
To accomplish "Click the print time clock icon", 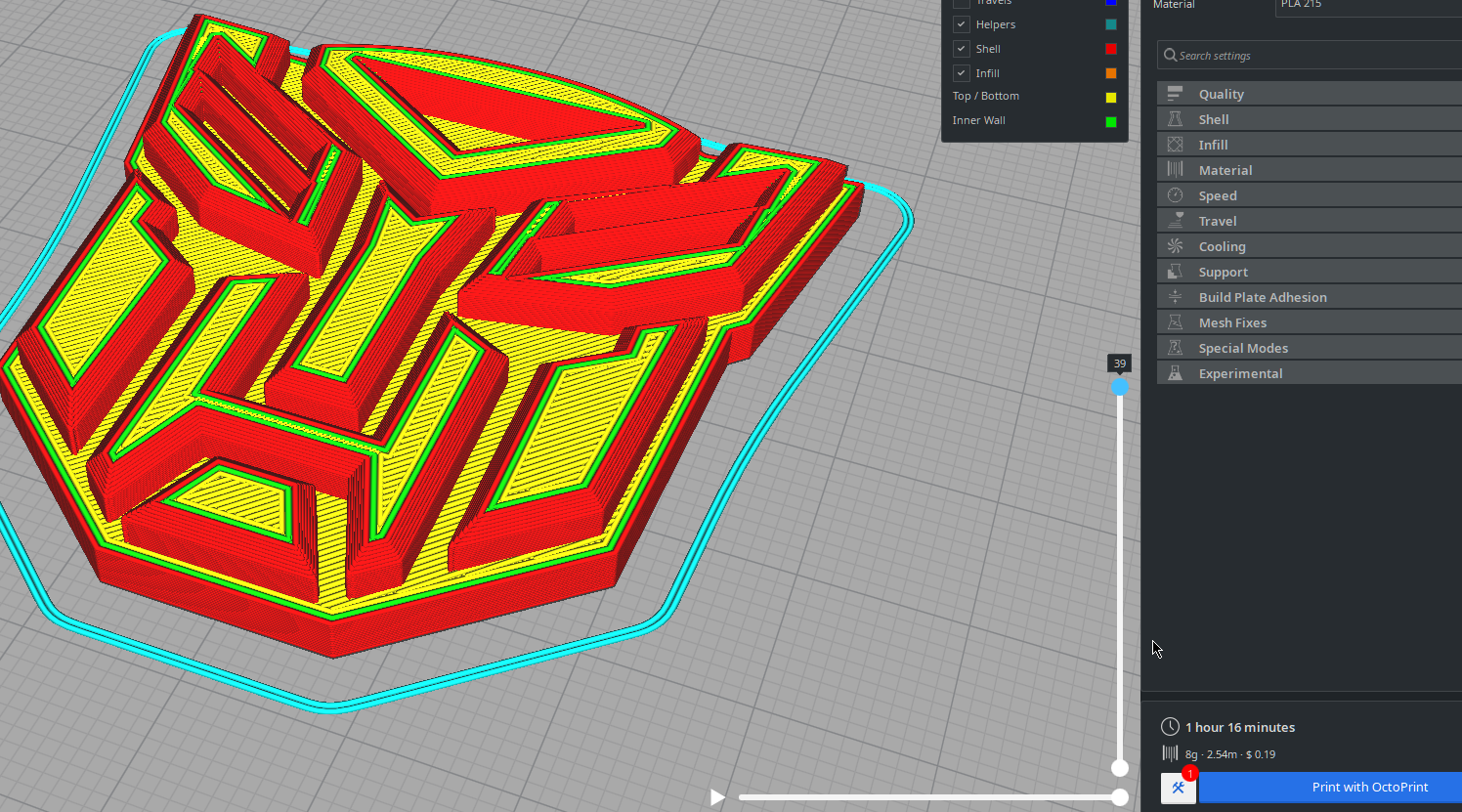I will pyautogui.click(x=1170, y=727).
